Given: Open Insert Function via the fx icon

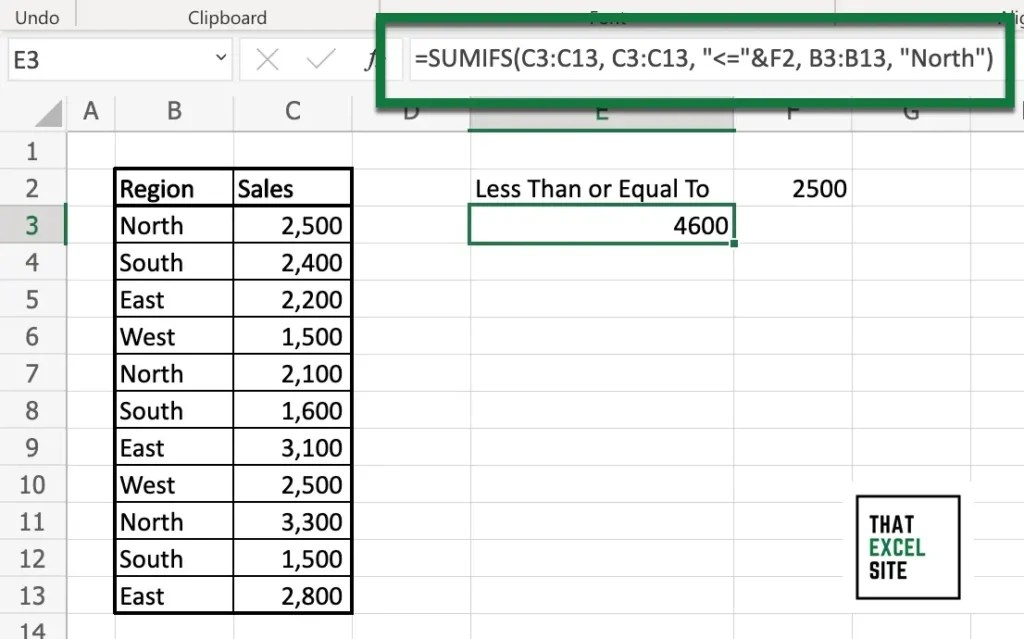Looking at the screenshot, I should [373, 60].
